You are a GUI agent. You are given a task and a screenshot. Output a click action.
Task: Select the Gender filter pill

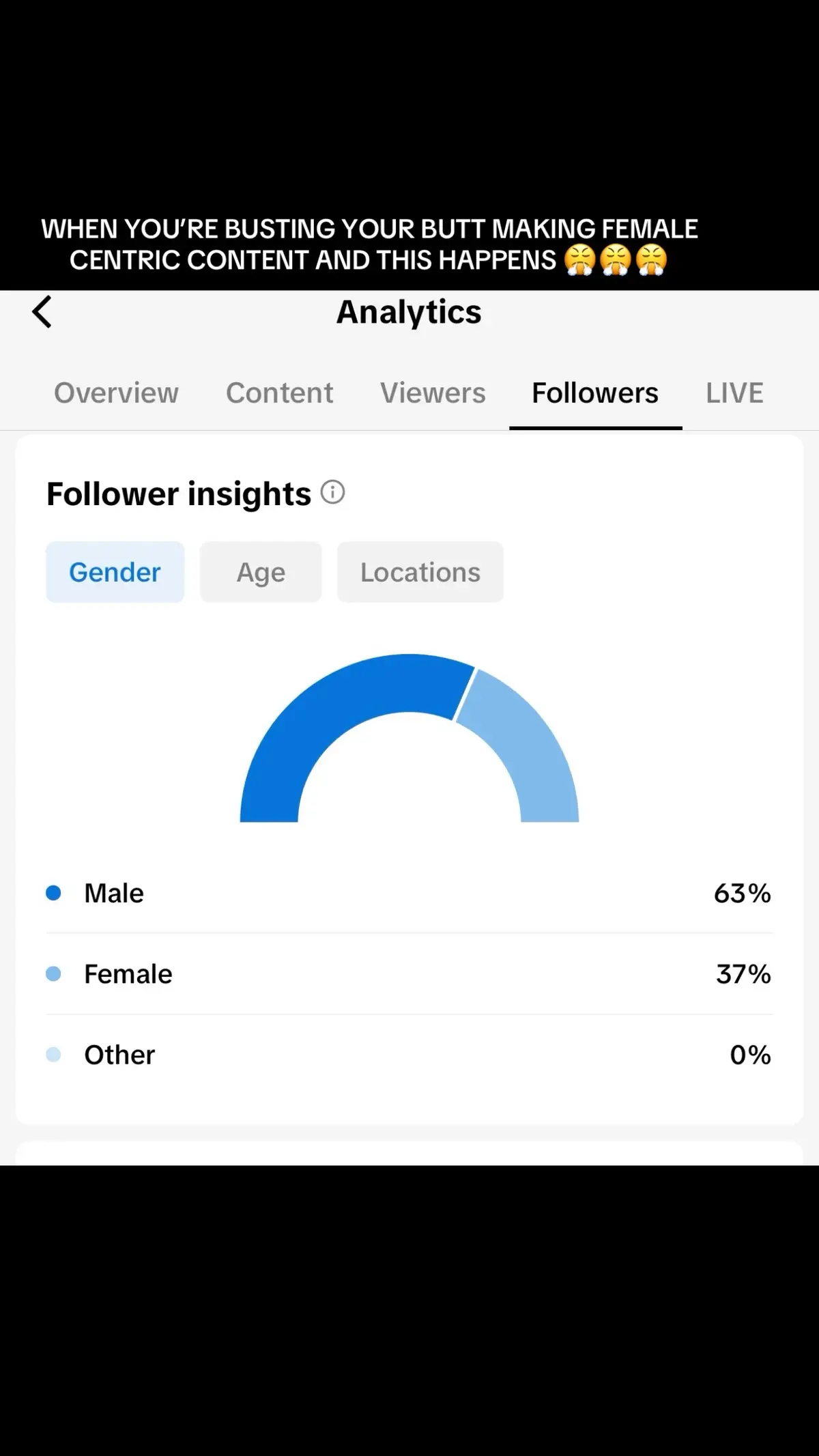point(115,572)
